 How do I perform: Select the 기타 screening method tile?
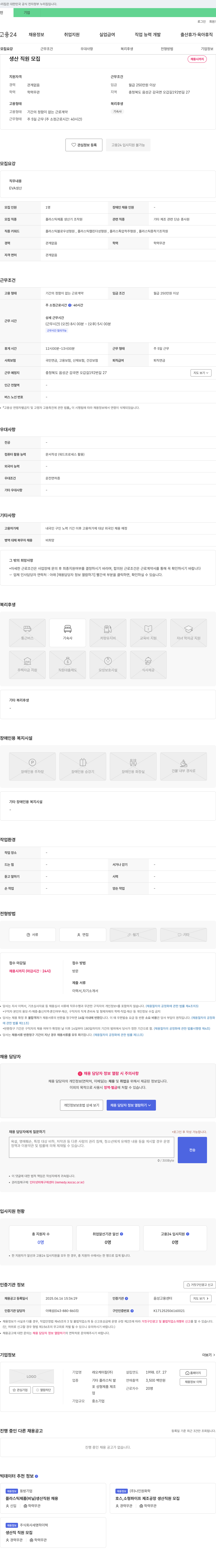184,934
